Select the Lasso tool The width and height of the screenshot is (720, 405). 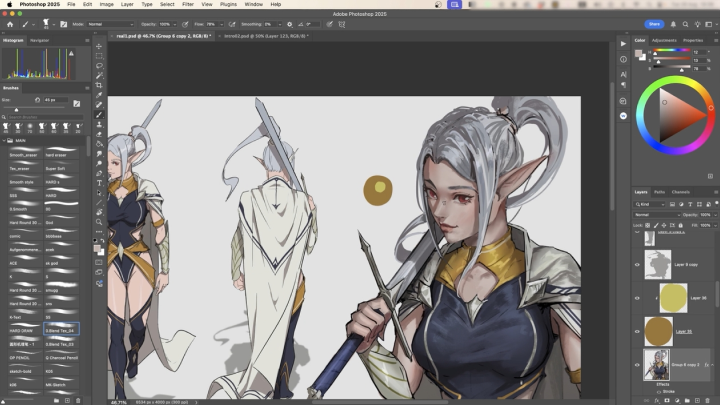(99, 66)
